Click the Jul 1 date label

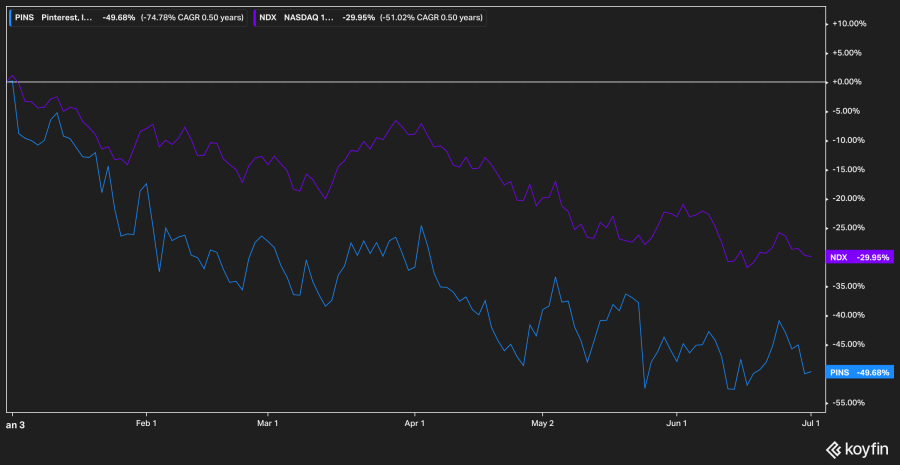click(x=810, y=424)
